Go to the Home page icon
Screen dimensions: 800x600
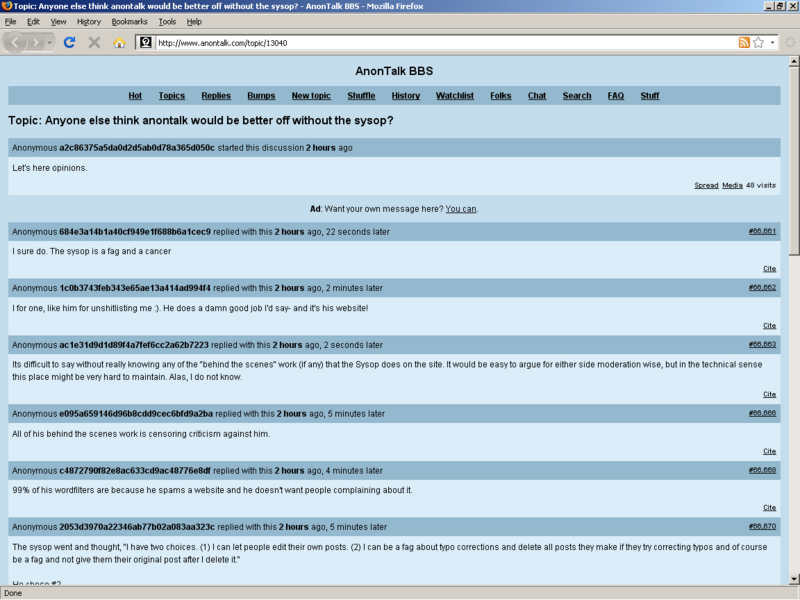[119, 42]
